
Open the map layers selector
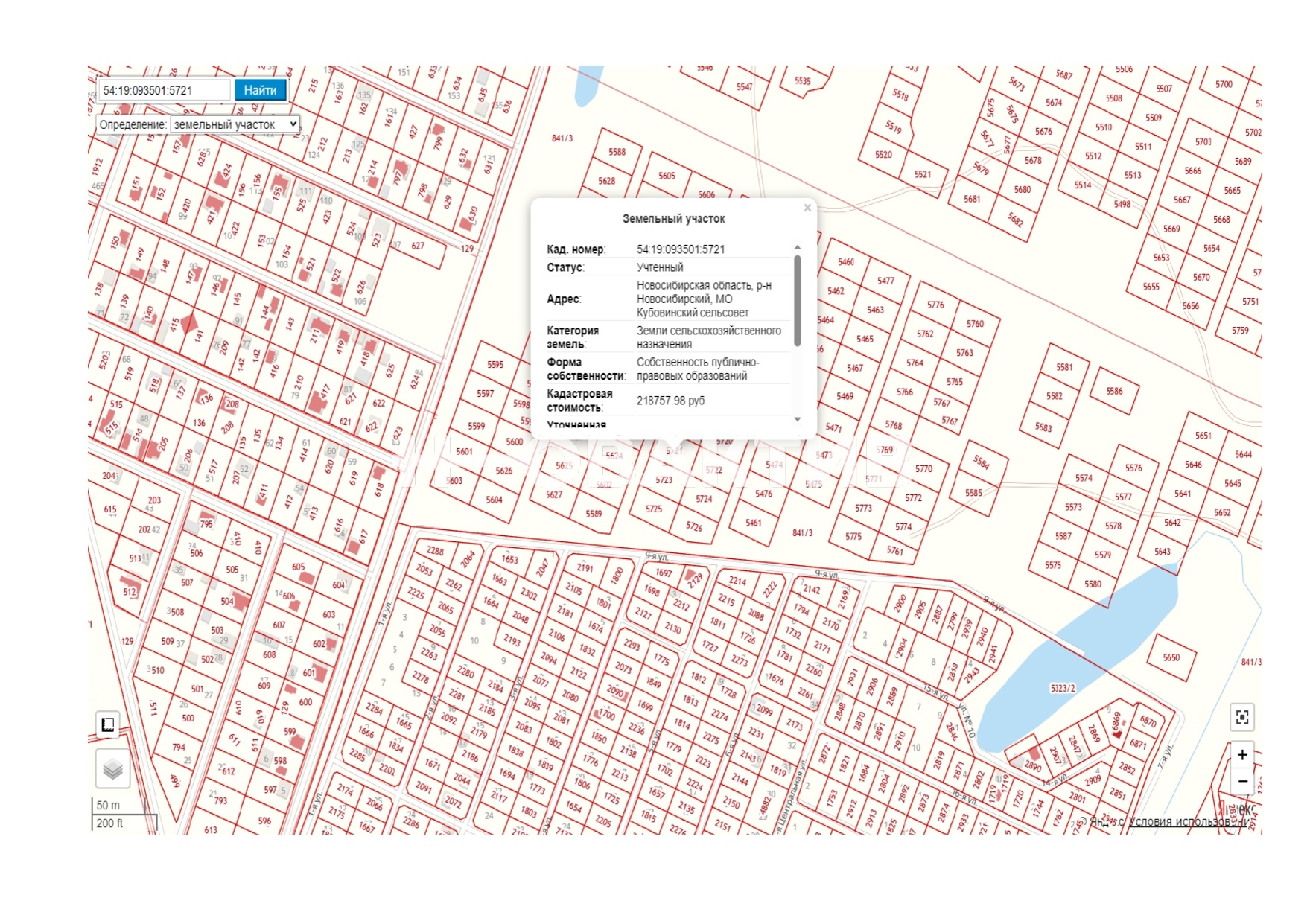[112, 768]
